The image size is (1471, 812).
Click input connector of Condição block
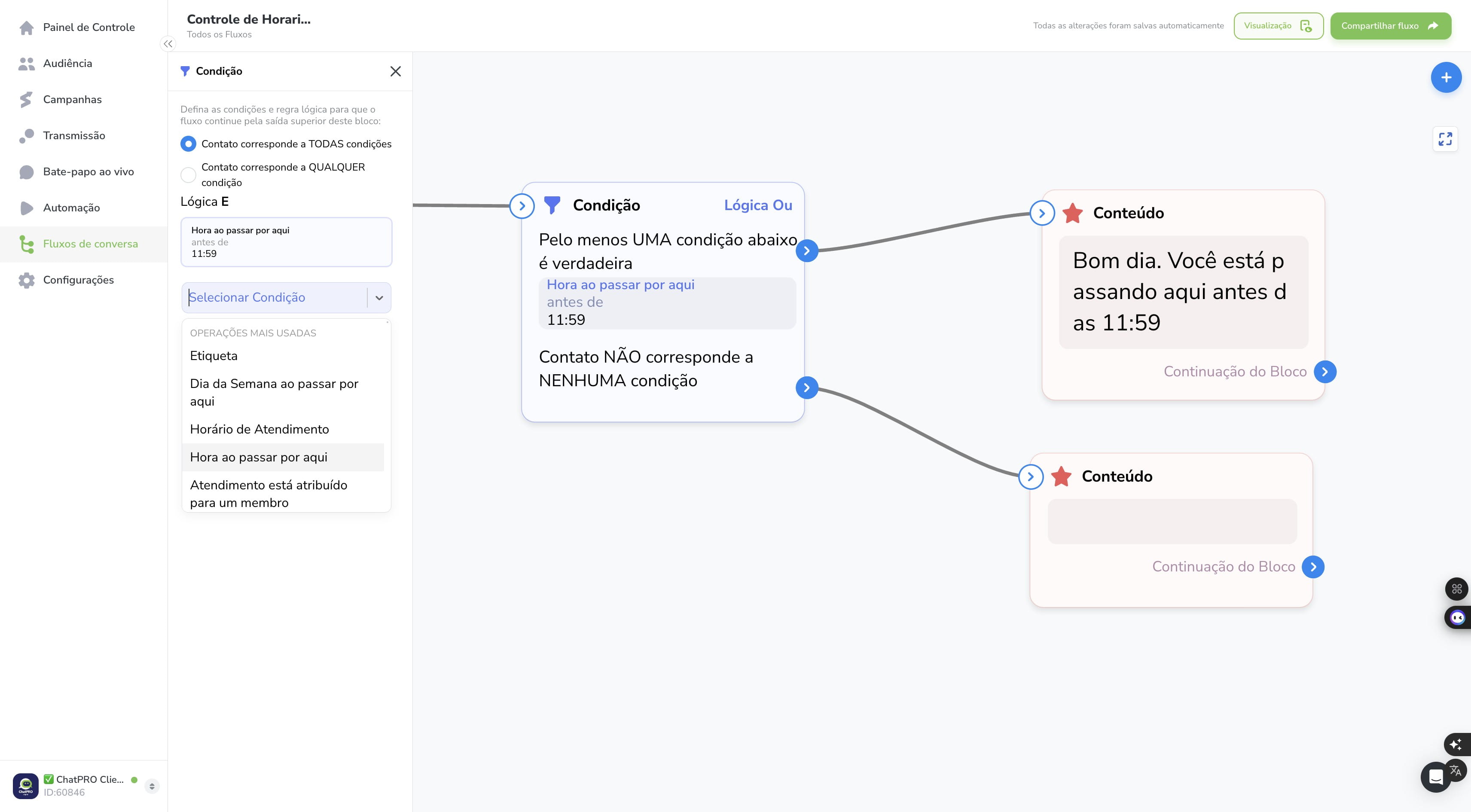coord(522,206)
